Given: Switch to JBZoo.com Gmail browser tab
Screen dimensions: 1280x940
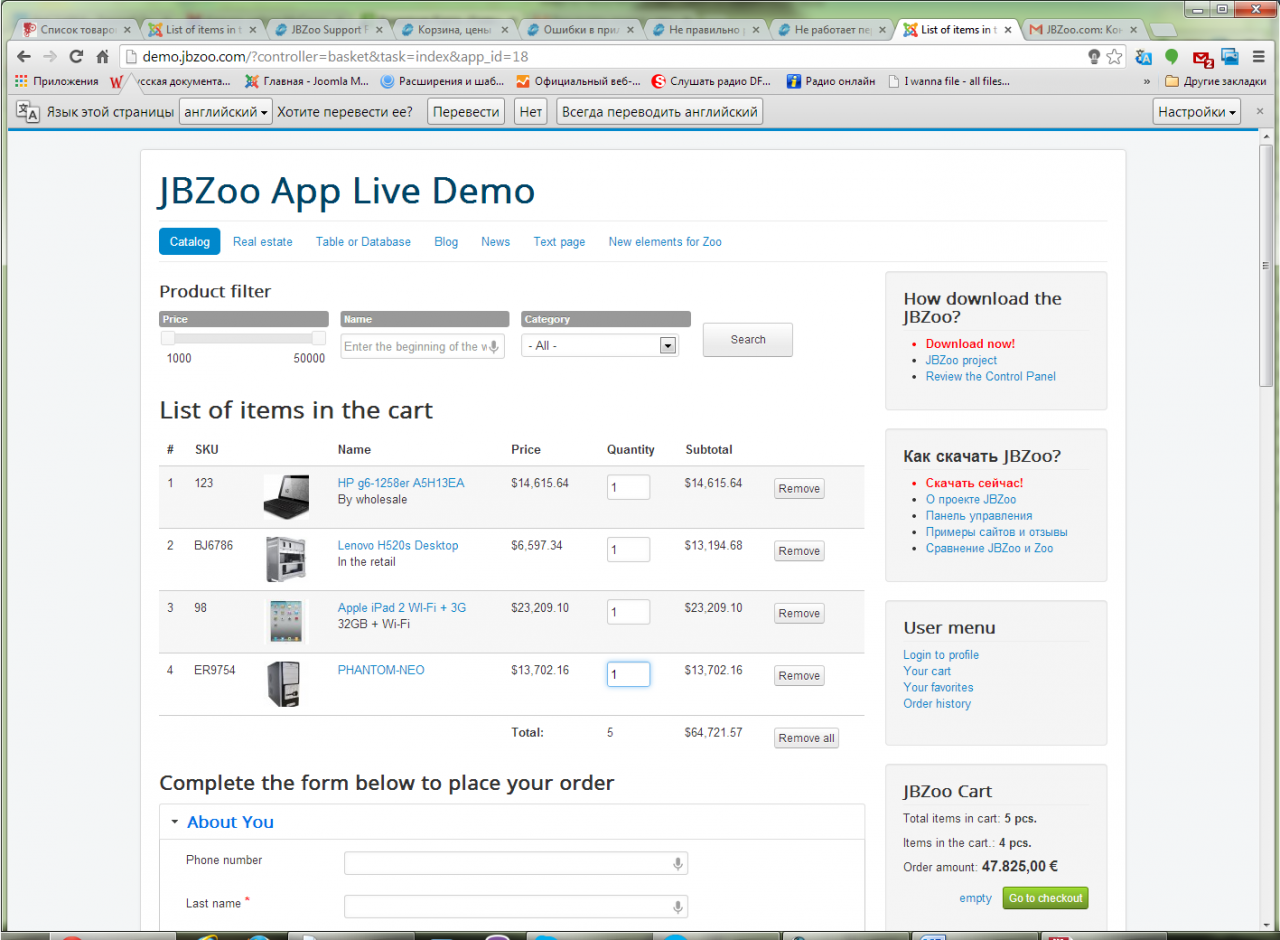Looking at the screenshot, I should pyautogui.click(x=1084, y=30).
